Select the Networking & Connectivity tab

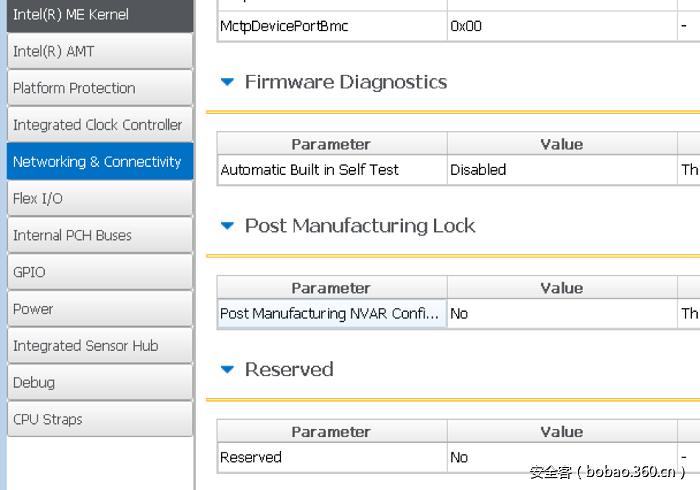coord(97,162)
